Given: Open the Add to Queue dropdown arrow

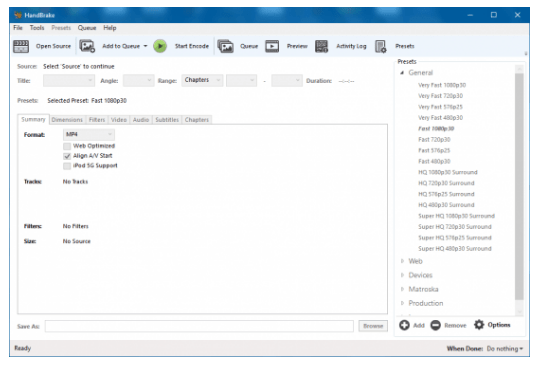Looking at the screenshot, I should click(x=145, y=46).
